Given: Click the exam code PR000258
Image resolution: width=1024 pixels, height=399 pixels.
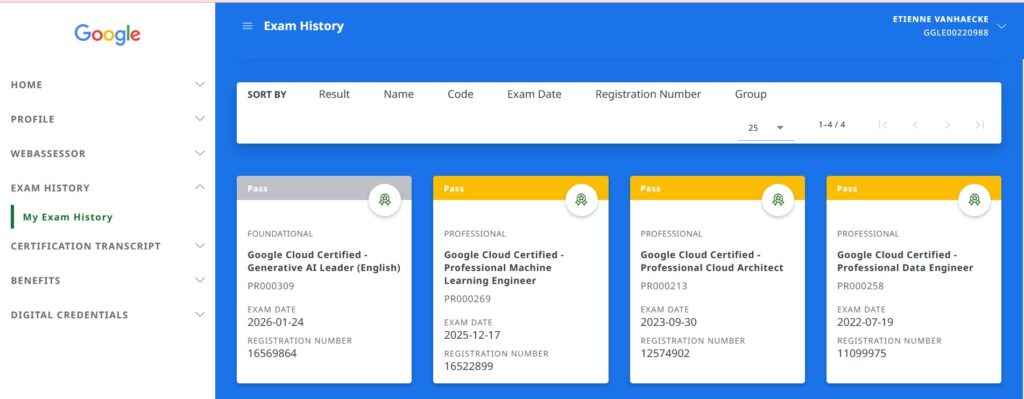Looking at the screenshot, I should [x=861, y=286].
